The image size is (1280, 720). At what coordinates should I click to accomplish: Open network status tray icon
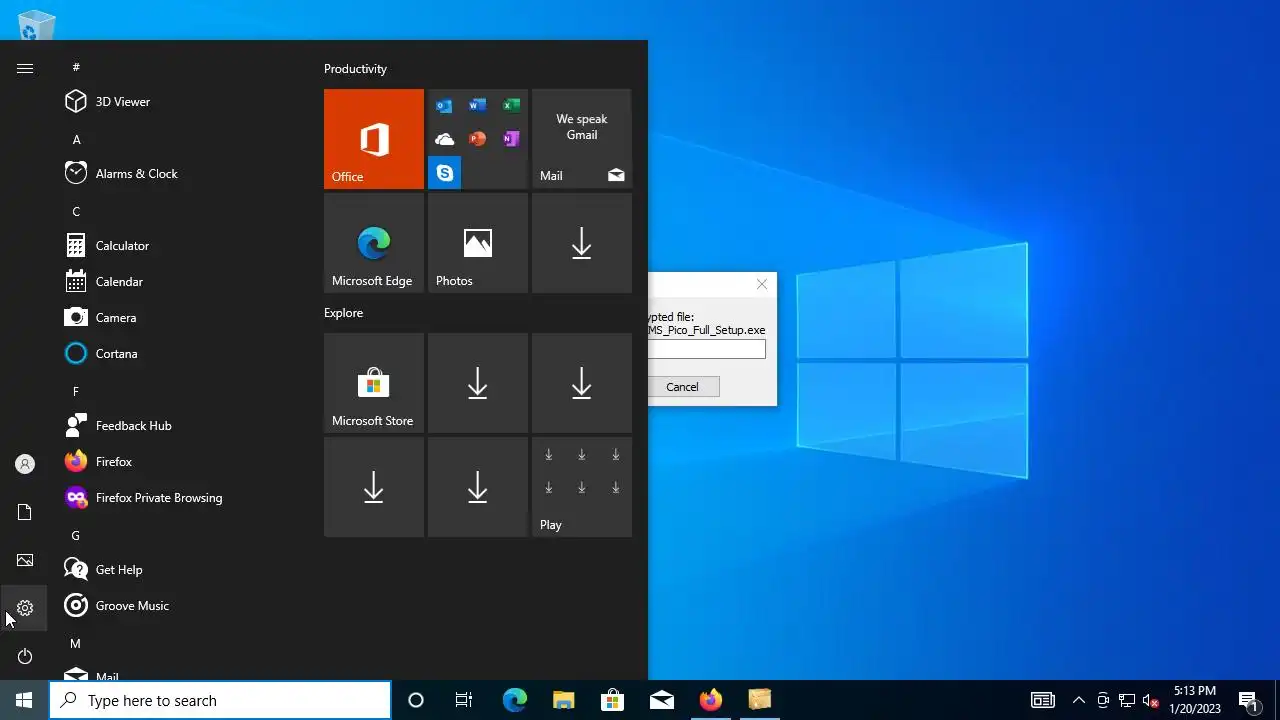(1127, 700)
